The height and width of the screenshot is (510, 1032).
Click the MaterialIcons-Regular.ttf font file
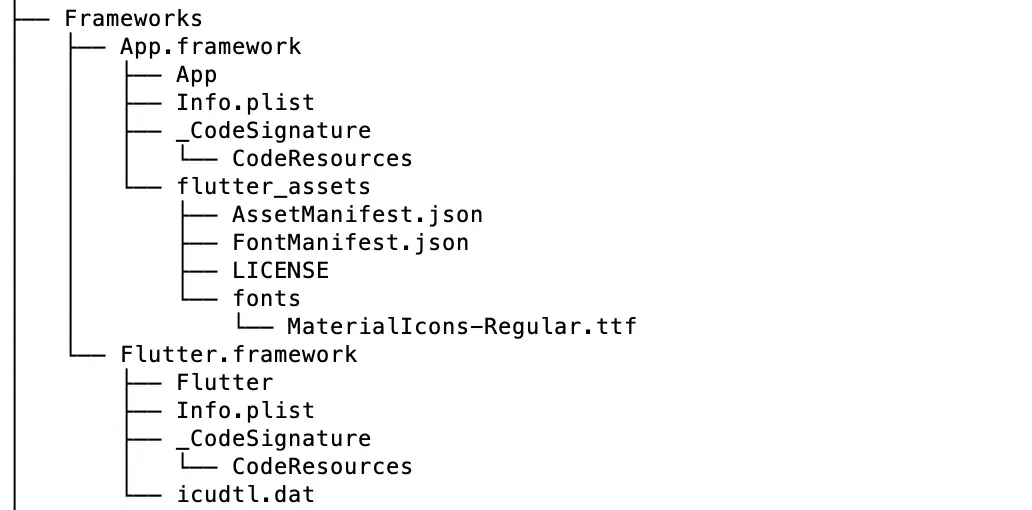461,326
